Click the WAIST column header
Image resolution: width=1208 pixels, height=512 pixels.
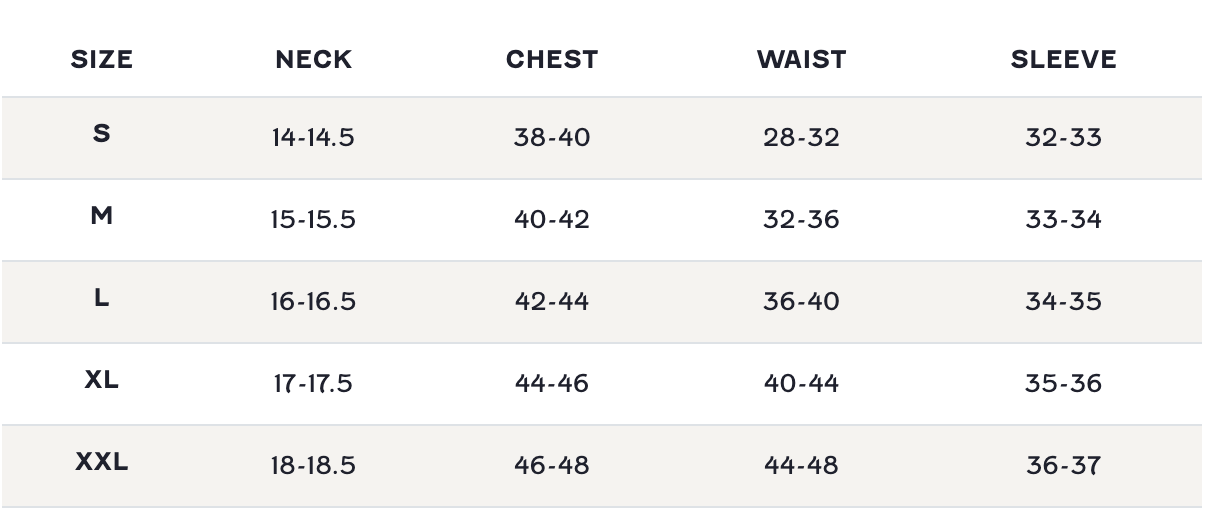pyautogui.click(x=801, y=60)
